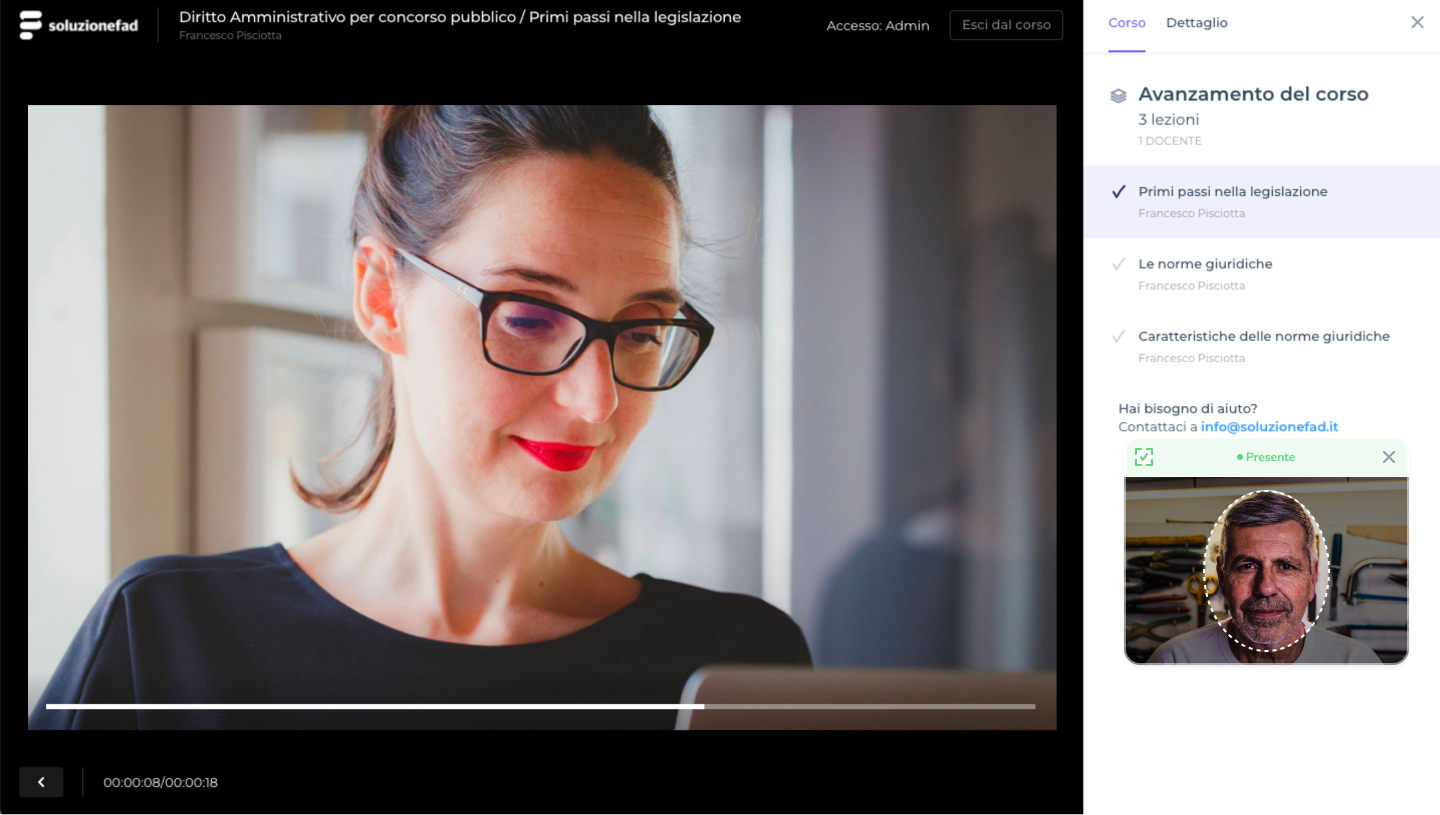Switch to the Corso tab

point(1126,23)
